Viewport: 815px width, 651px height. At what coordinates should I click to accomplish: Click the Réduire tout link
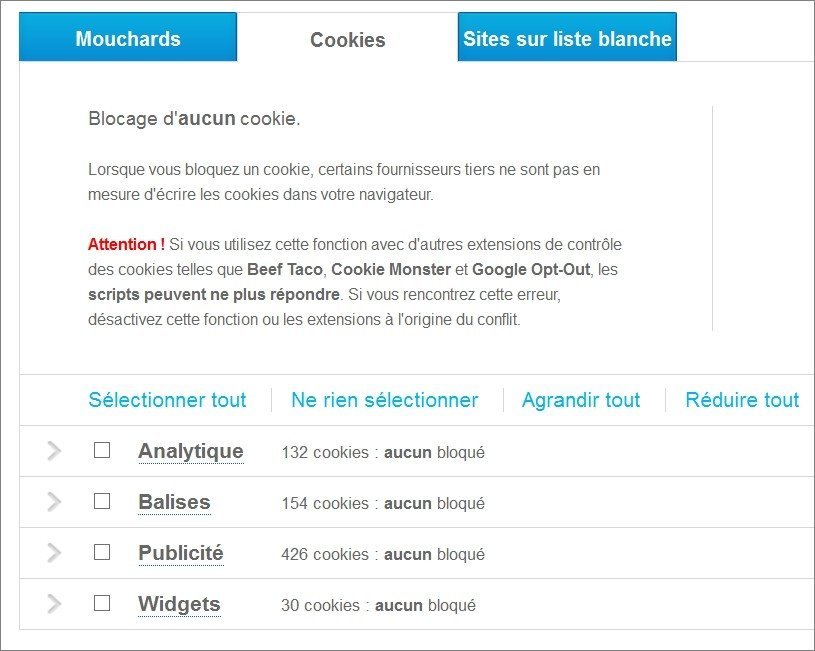[742, 400]
